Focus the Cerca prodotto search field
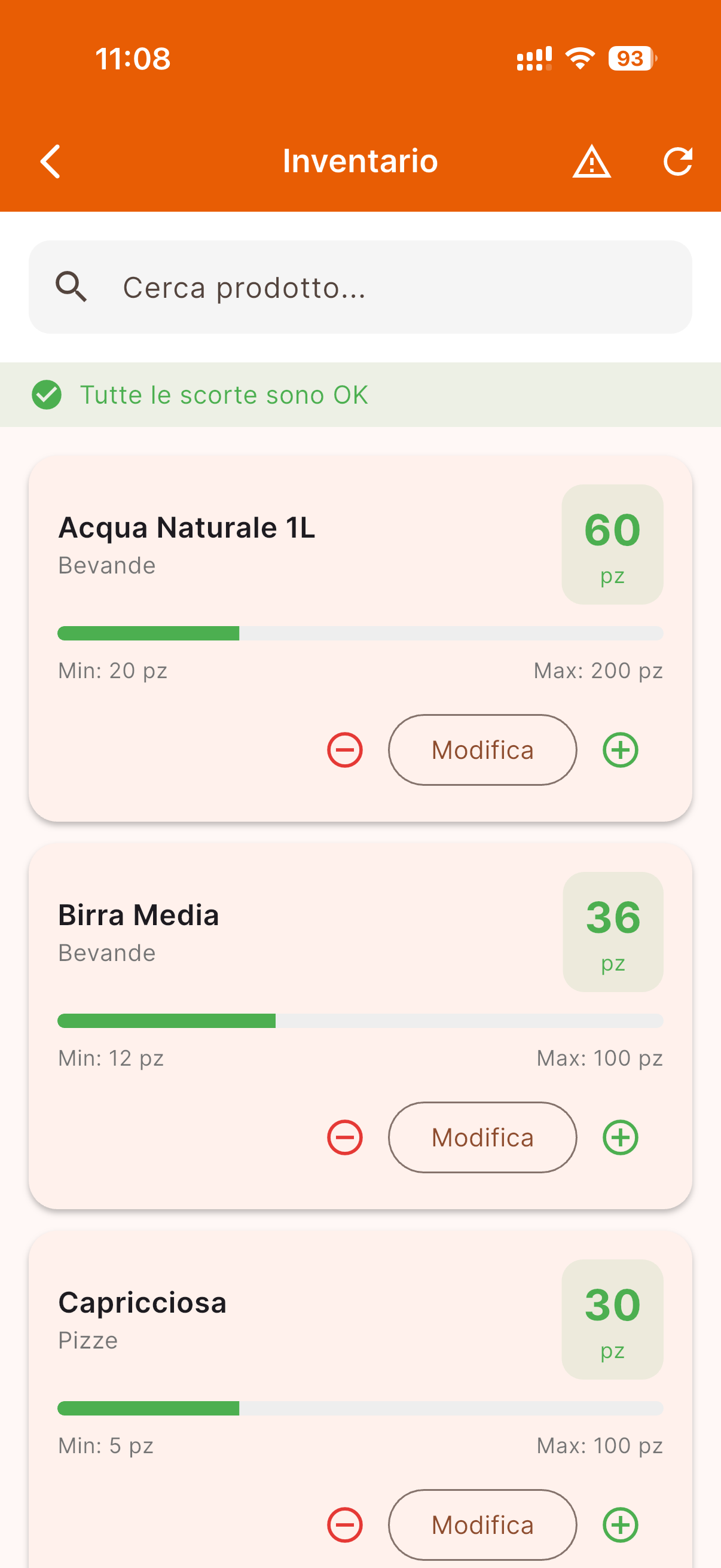The height and width of the screenshot is (1568, 721). pyautogui.click(x=389, y=287)
